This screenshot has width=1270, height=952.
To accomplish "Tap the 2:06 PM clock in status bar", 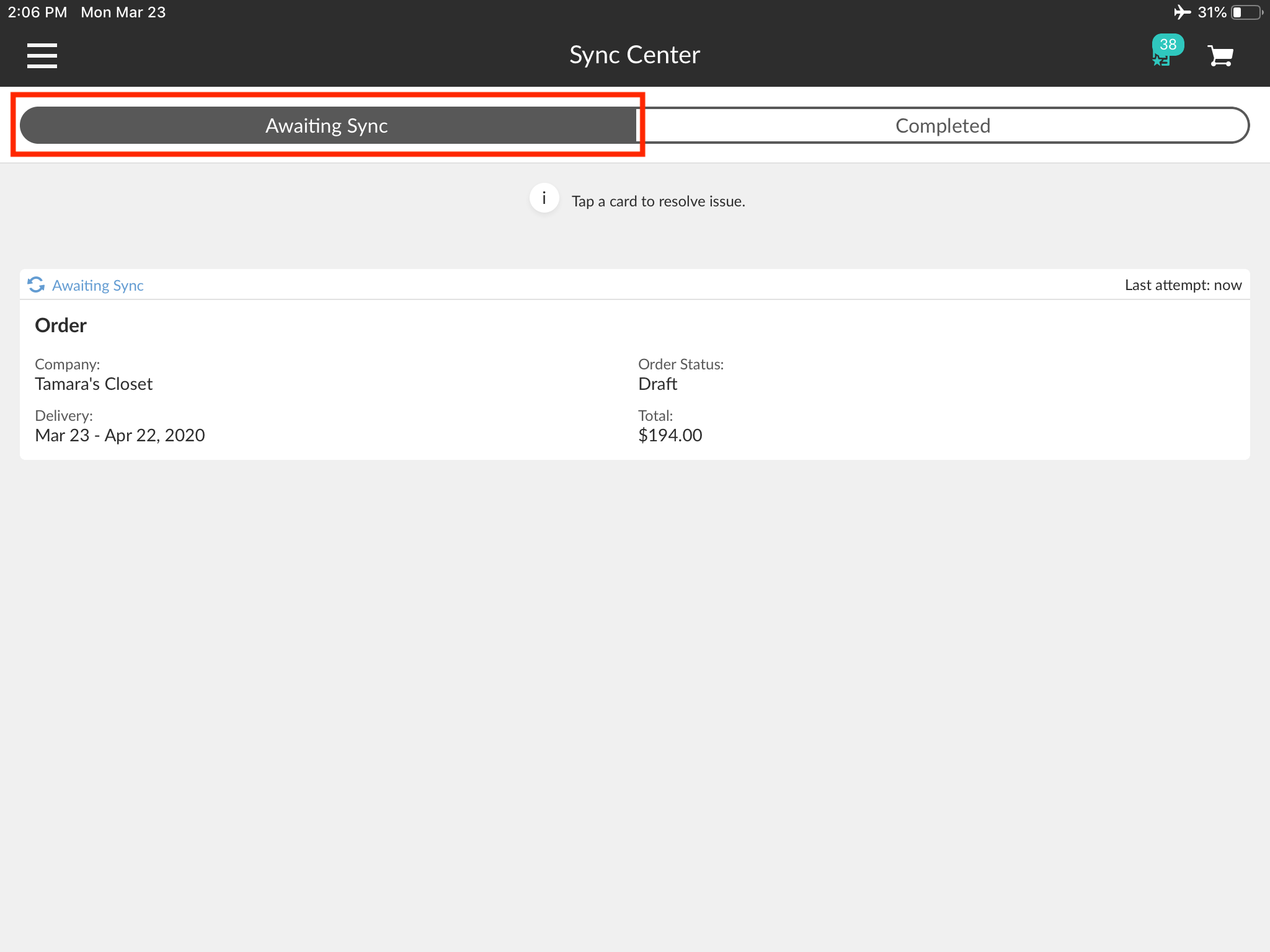I will (x=37, y=12).
